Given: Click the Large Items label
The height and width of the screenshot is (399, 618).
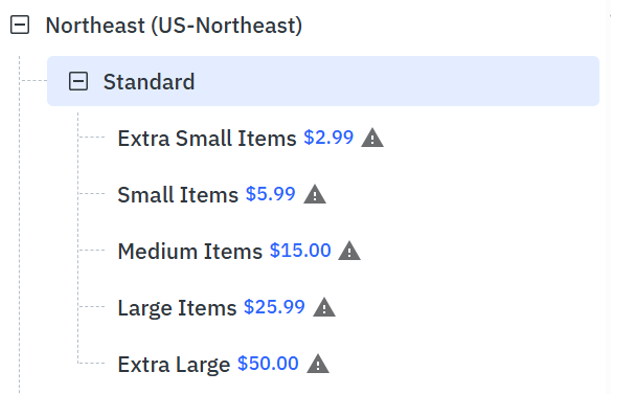Looking at the screenshot, I should [177, 308].
